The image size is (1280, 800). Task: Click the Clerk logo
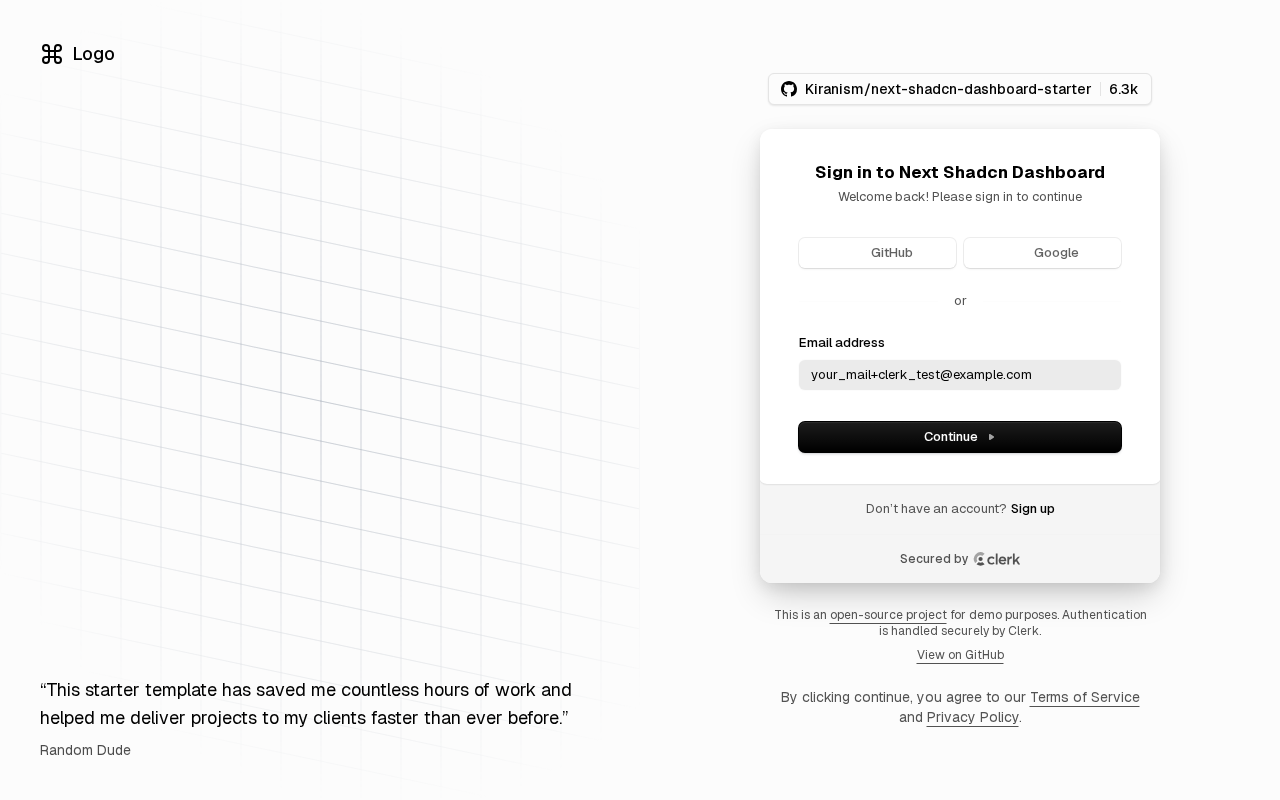pos(997,559)
